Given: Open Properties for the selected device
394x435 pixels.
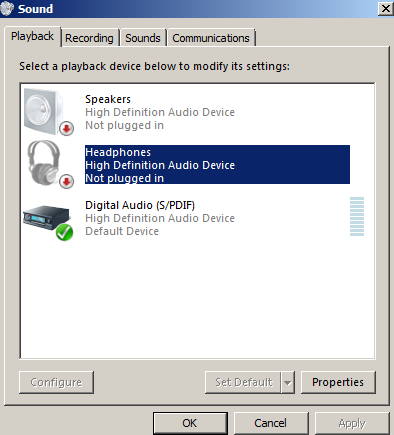Looking at the screenshot, I should tap(338, 382).
